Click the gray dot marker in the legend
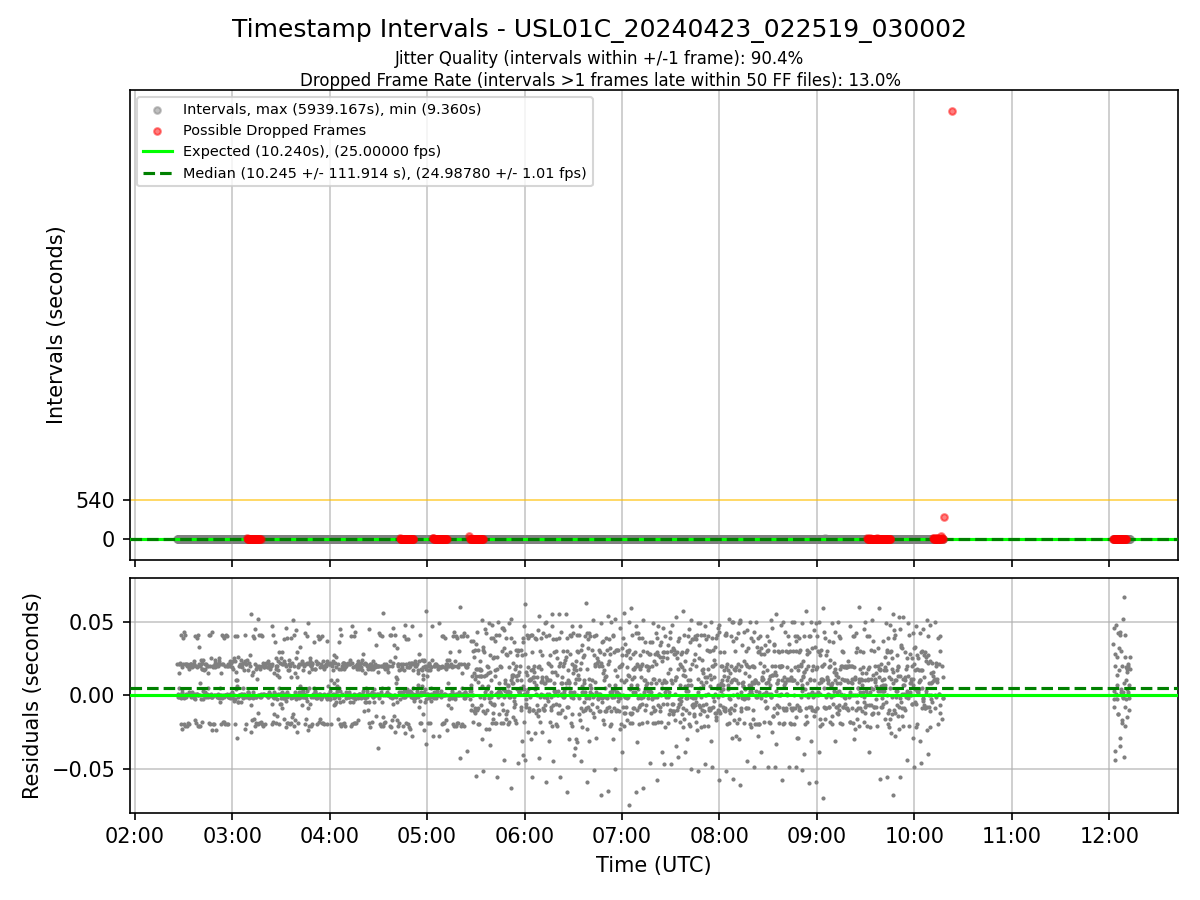Viewport: 1200px width, 900px height. tap(155, 109)
